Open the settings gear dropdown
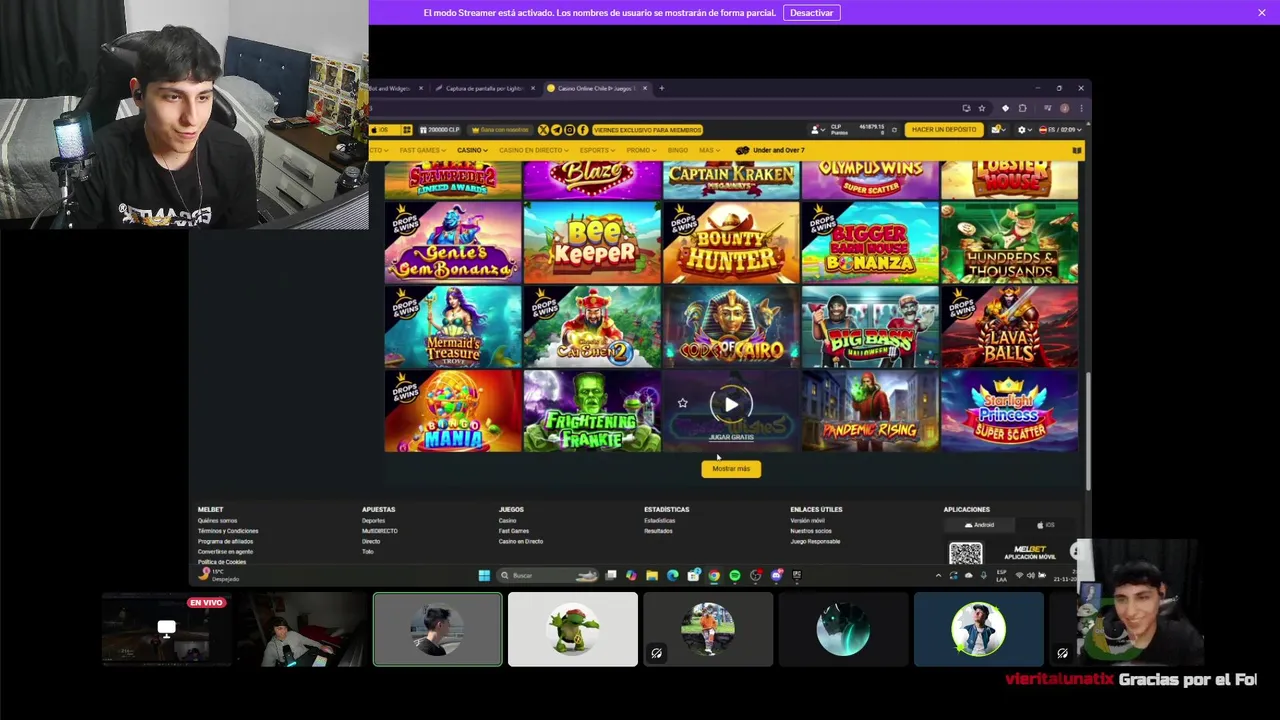 tap(1025, 130)
